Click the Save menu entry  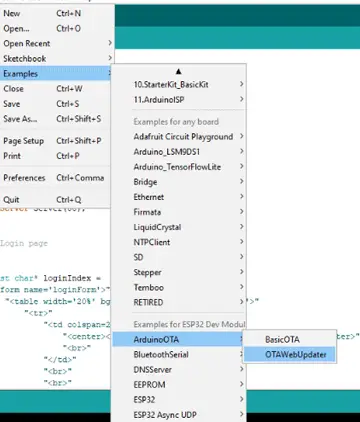(x=55, y=104)
